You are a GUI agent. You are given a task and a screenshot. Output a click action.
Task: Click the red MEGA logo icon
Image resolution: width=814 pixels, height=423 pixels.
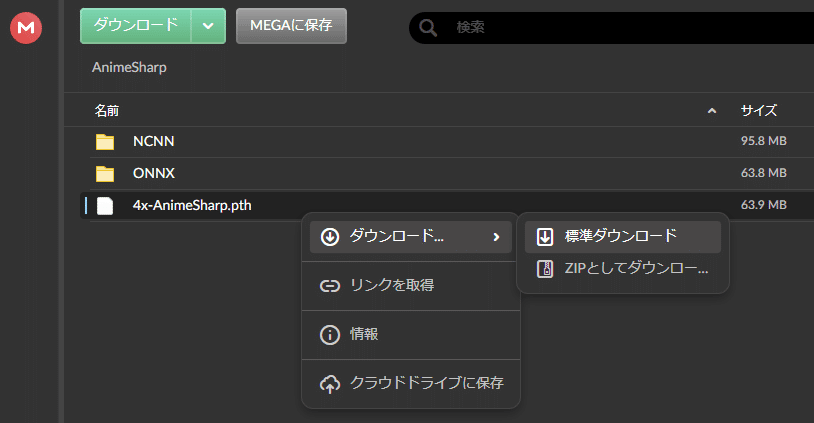pos(26,28)
